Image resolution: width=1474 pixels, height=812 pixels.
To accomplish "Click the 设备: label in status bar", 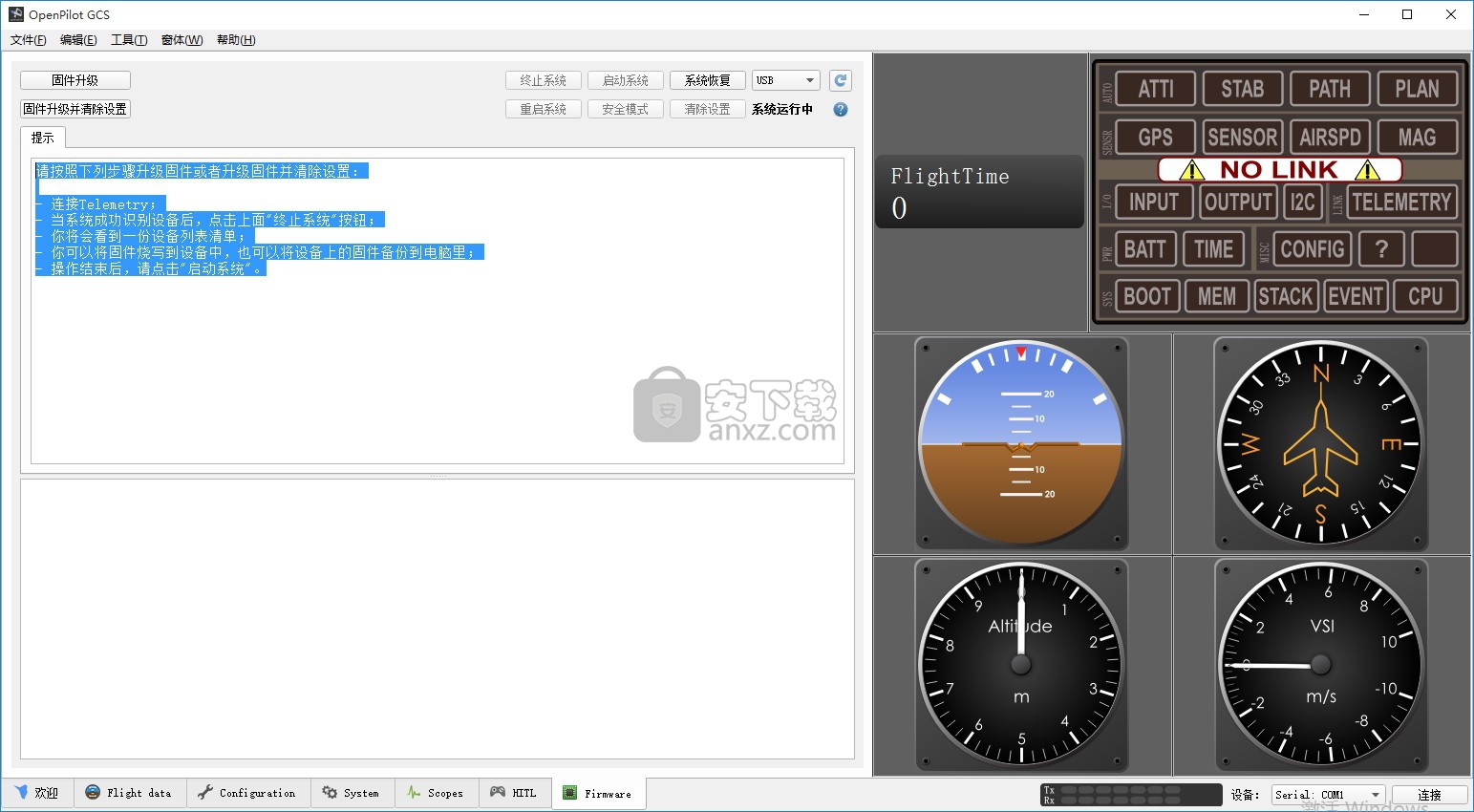I will 1245,795.
